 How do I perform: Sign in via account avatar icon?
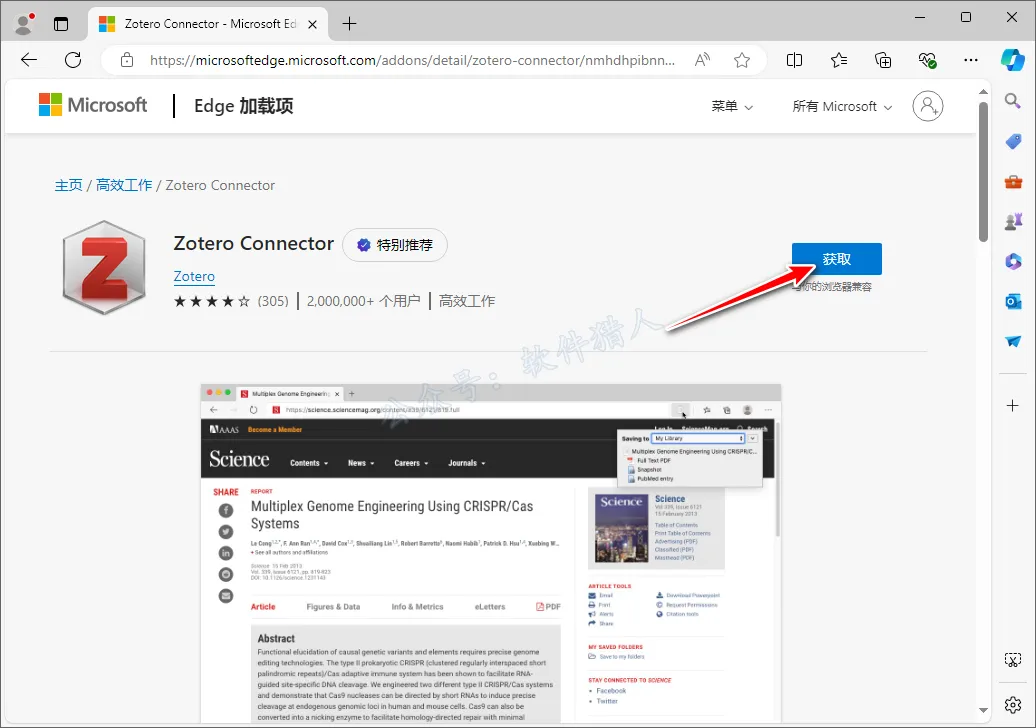(x=928, y=106)
